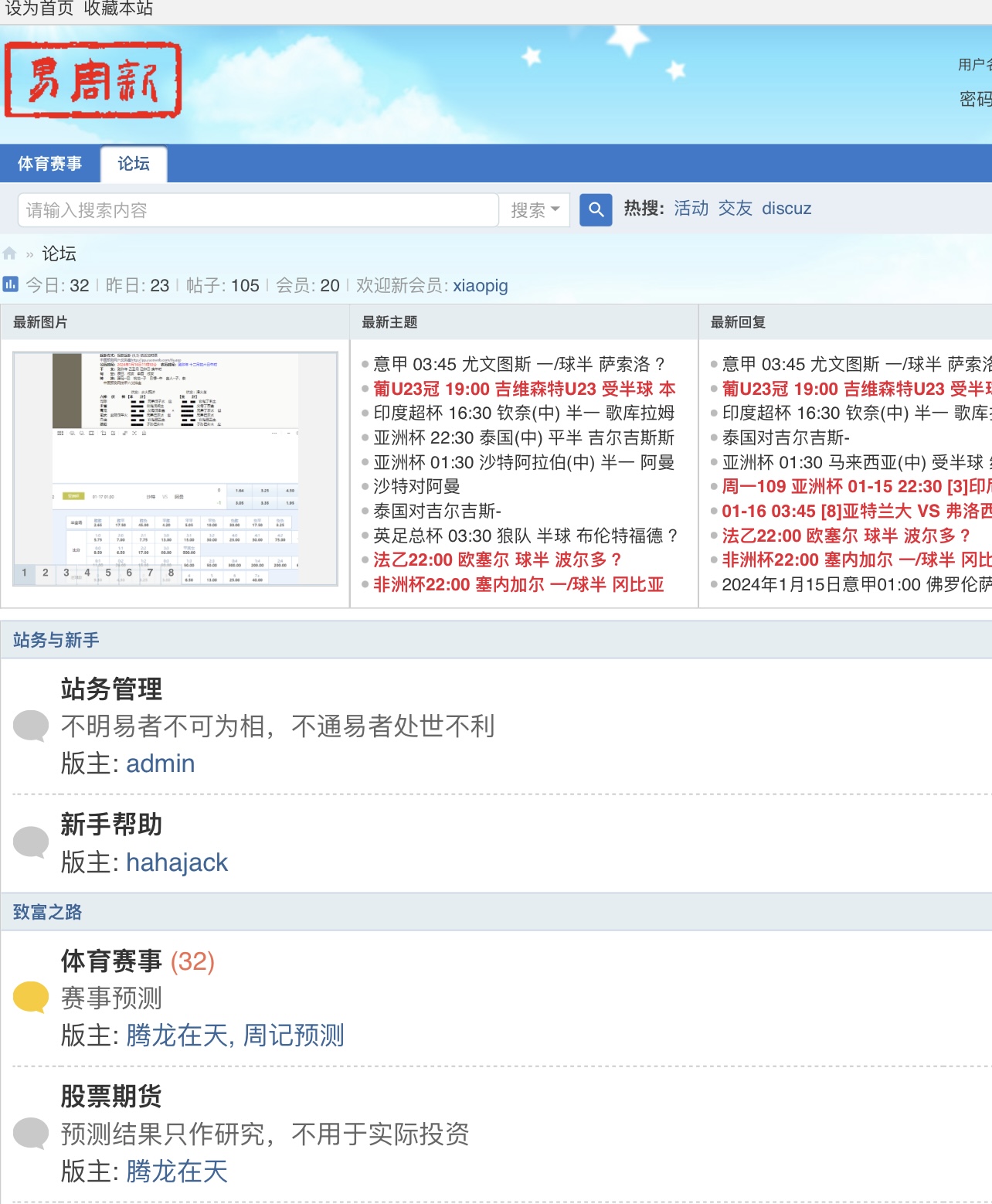Focus the search content input field

(258, 210)
